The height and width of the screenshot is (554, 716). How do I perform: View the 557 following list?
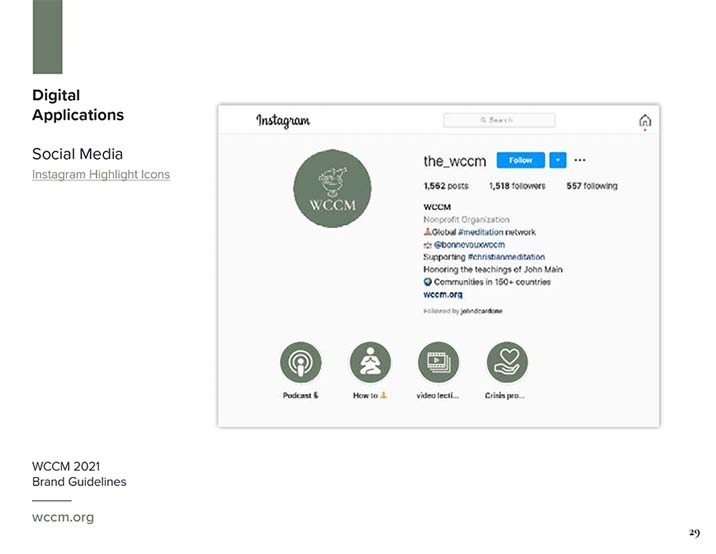pyautogui.click(x=592, y=186)
